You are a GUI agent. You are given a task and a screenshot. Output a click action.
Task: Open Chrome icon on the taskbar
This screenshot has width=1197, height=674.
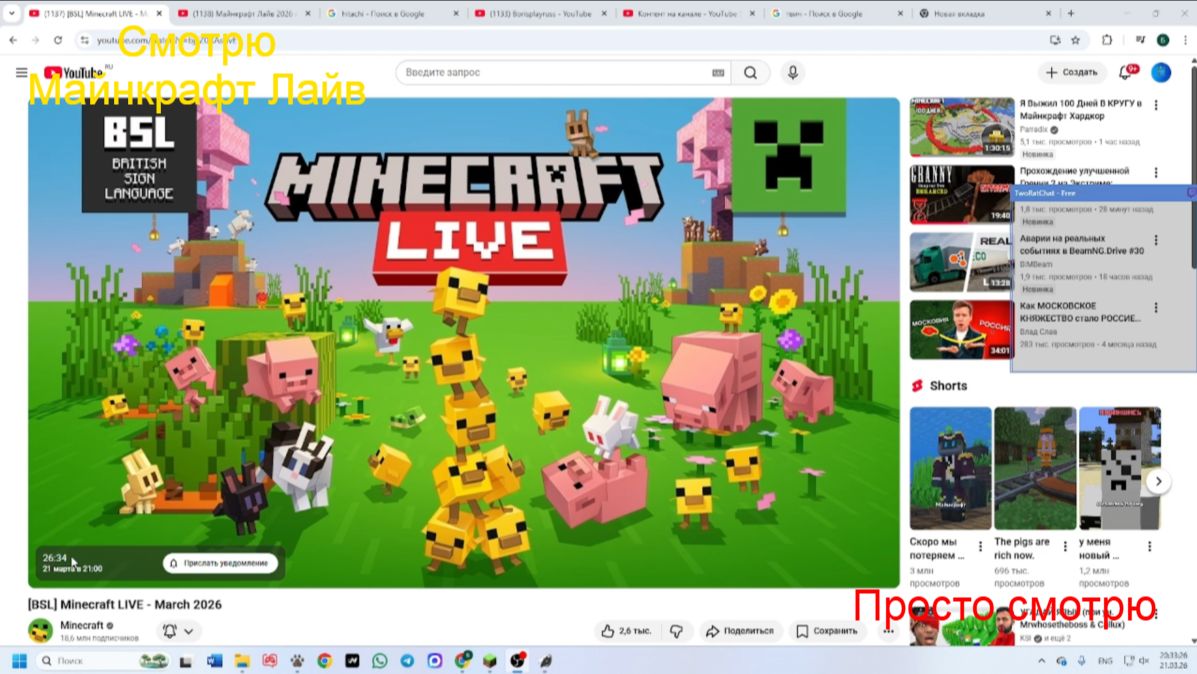click(324, 661)
